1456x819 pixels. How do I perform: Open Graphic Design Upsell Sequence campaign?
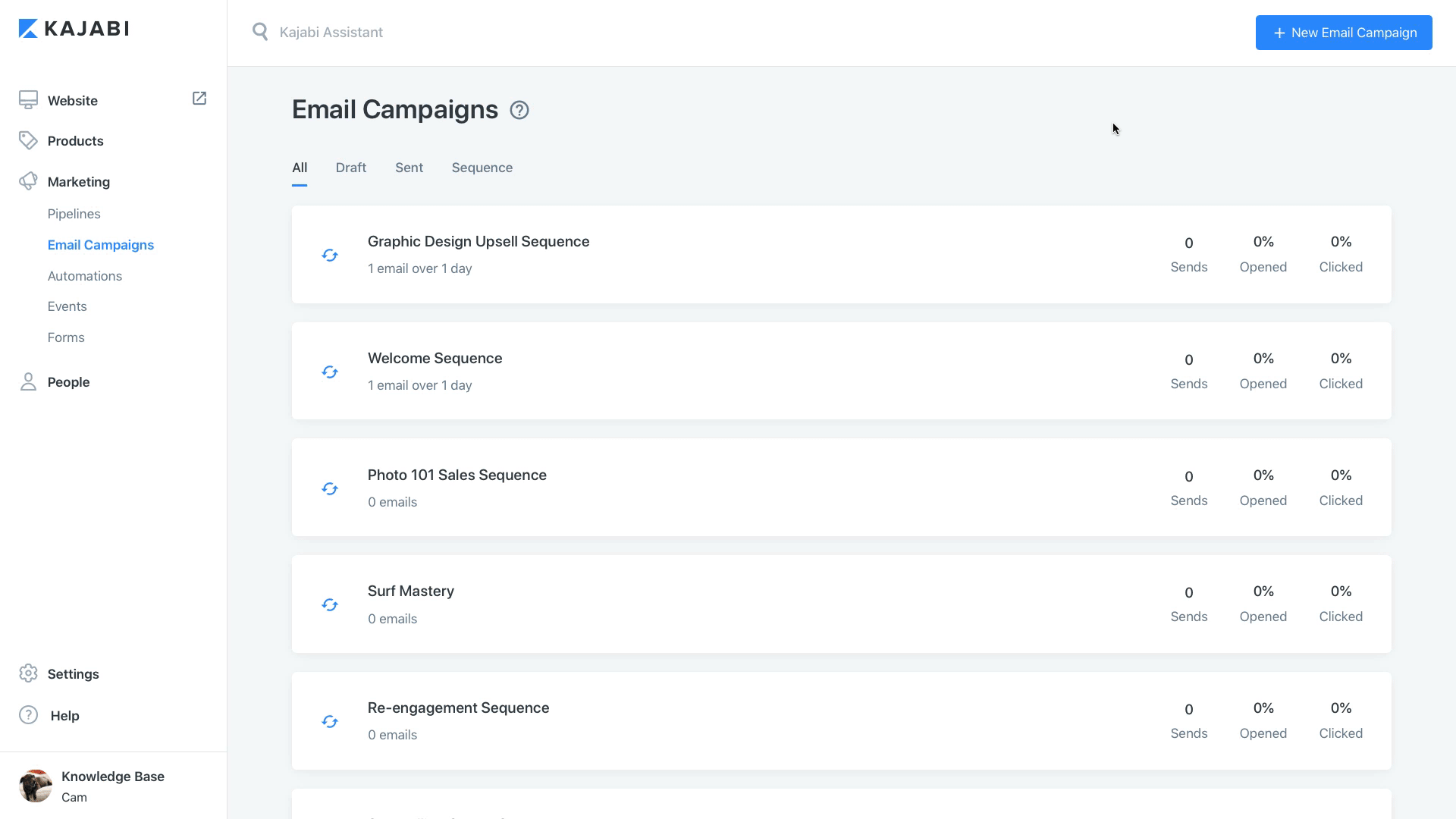tap(479, 242)
